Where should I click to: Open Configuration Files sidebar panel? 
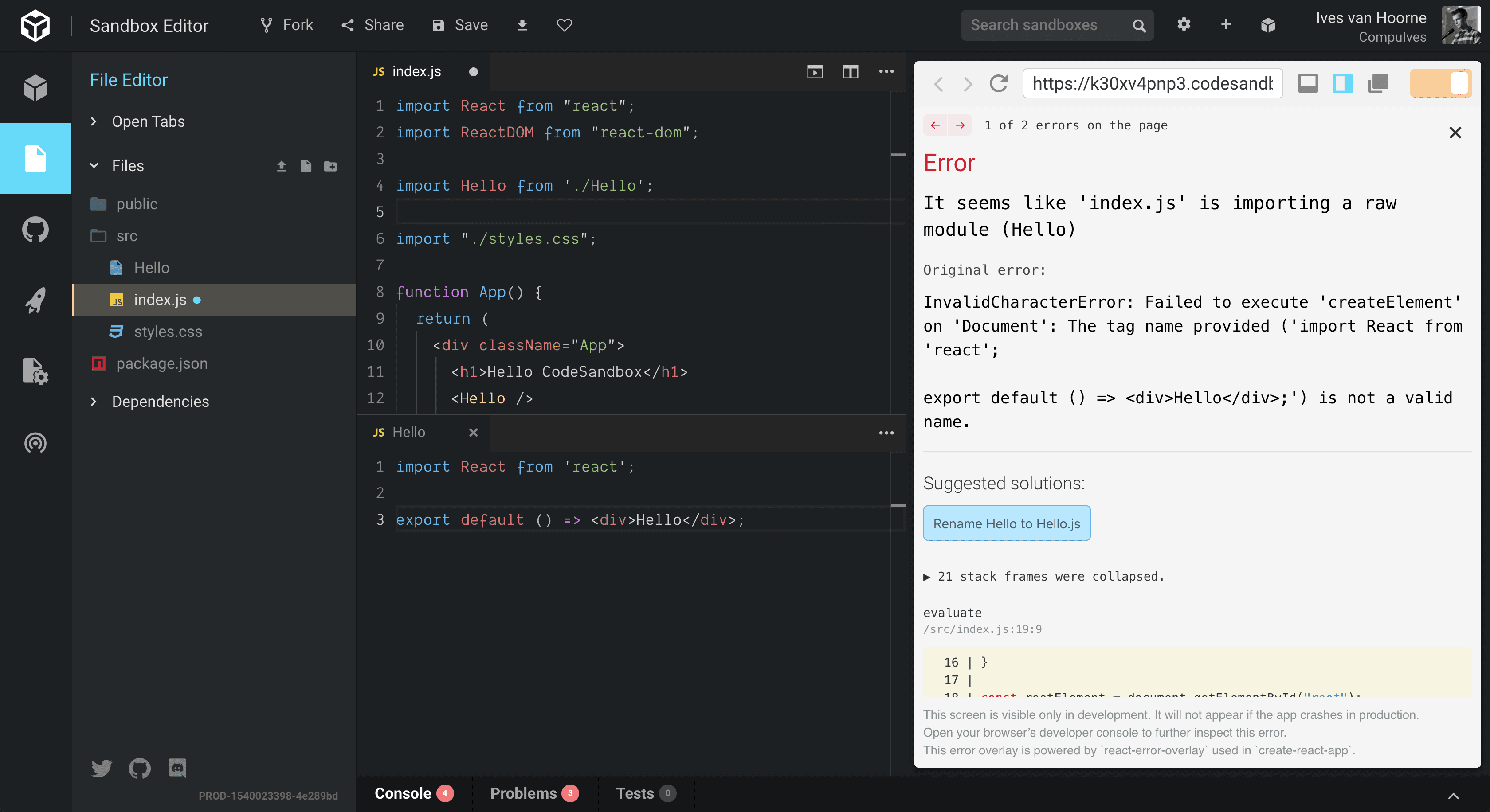pos(35,371)
